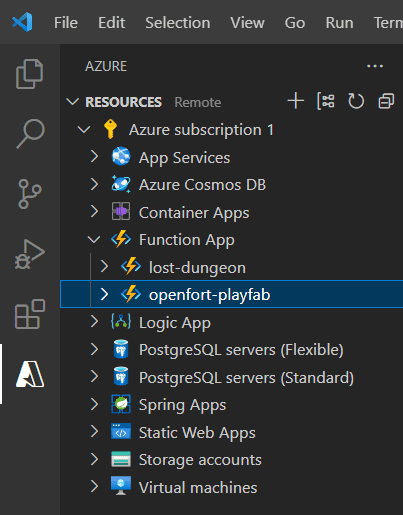Open the View menu

247,23
